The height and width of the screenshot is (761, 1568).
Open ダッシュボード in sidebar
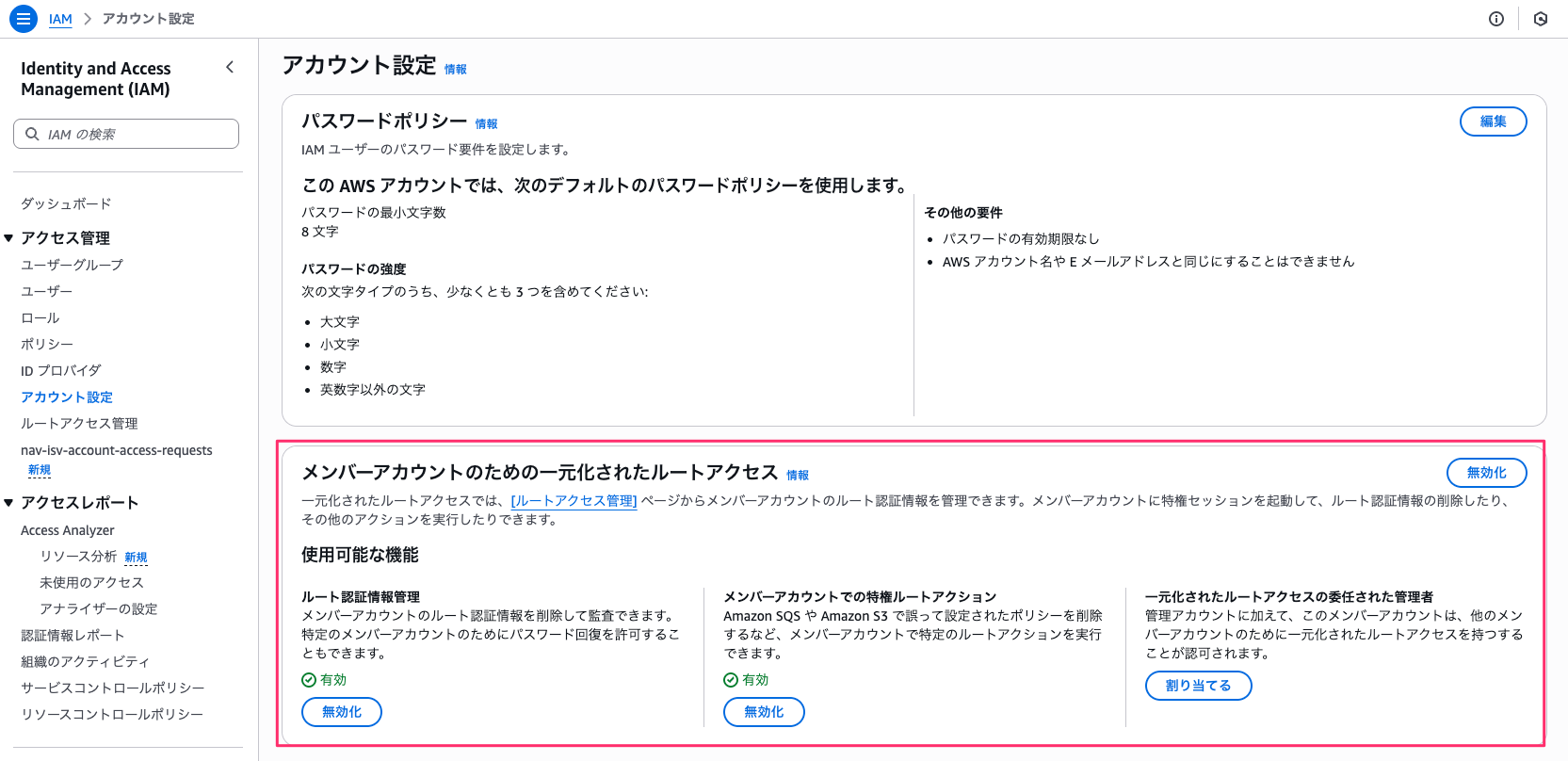(x=66, y=203)
